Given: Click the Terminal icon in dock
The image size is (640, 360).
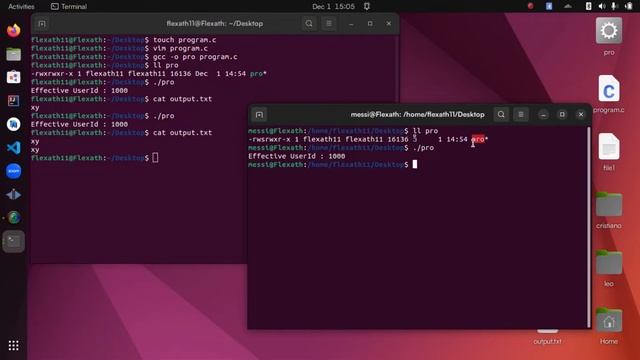Looking at the screenshot, I should pyautogui.click(x=13, y=241).
